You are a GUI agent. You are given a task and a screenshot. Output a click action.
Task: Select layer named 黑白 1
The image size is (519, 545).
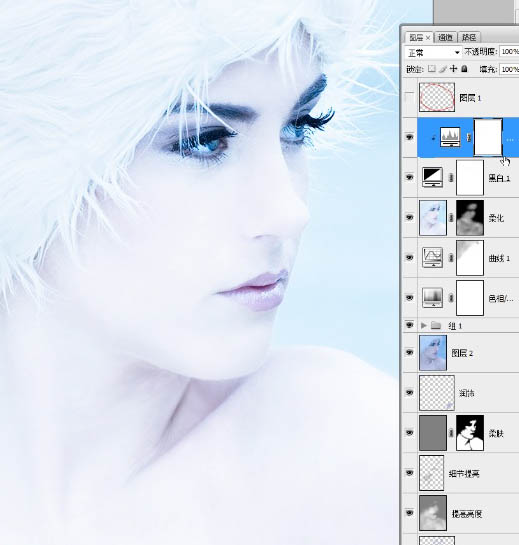499,178
